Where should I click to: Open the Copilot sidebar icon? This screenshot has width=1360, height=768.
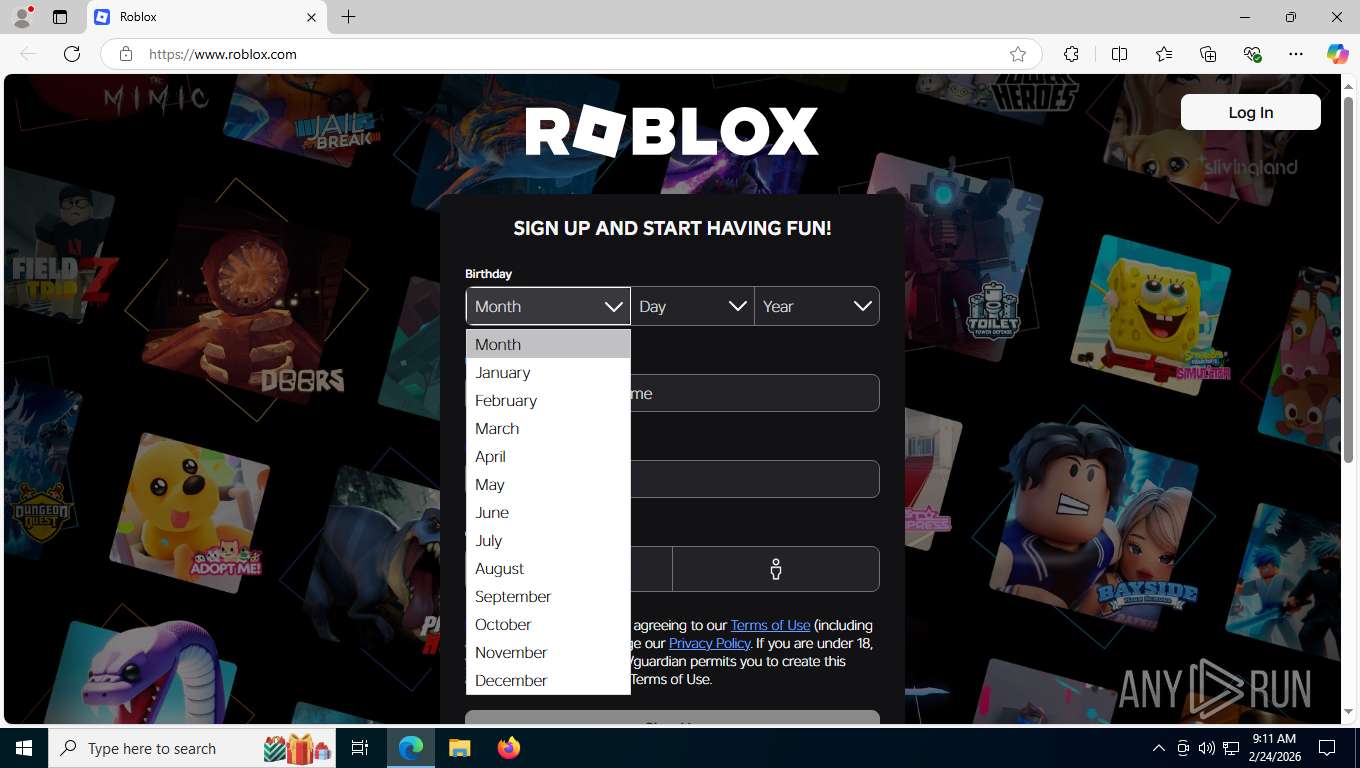(1337, 54)
